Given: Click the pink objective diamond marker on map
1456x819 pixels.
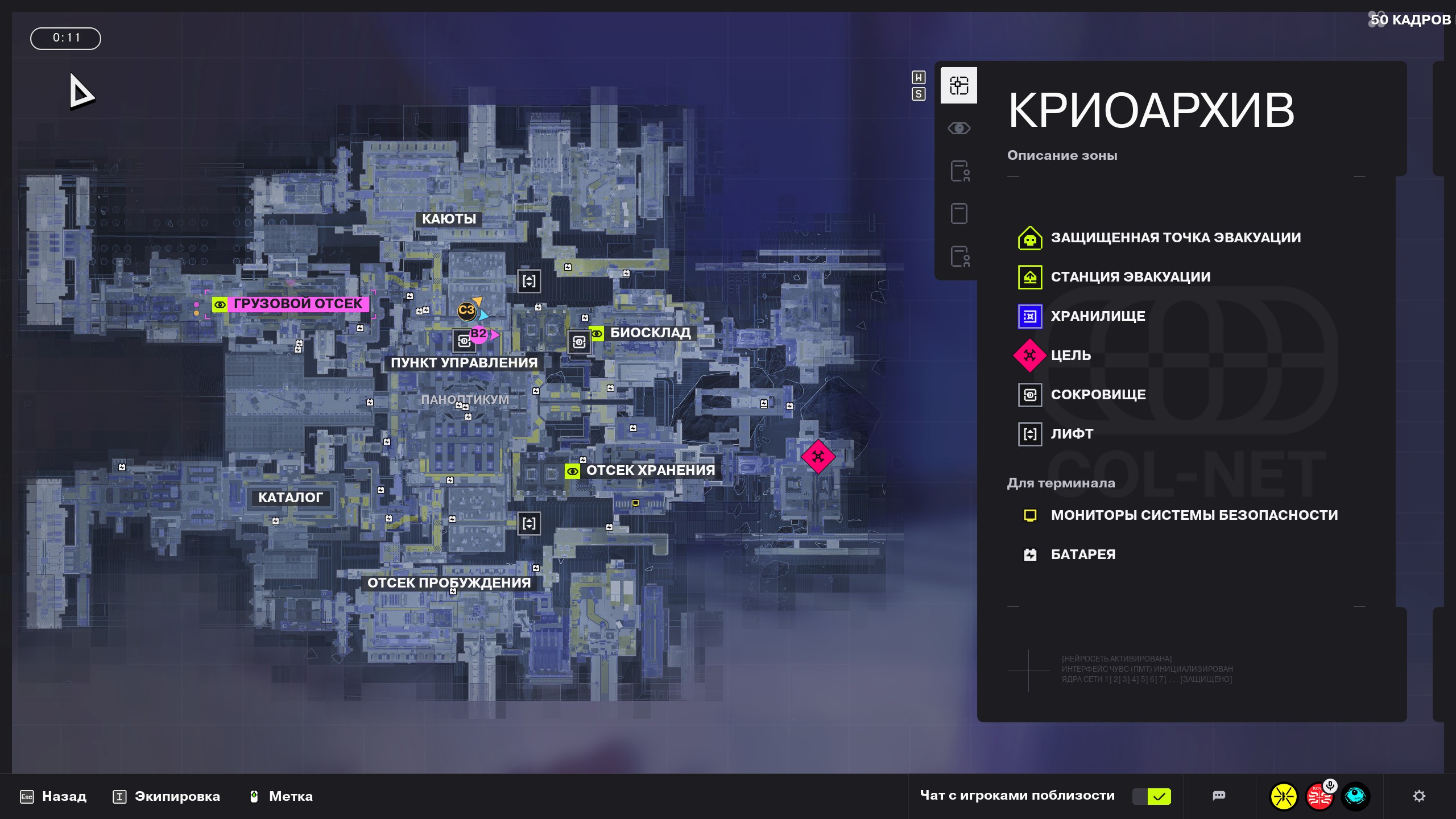Looking at the screenshot, I should pyautogui.click(x=818, y=456).
